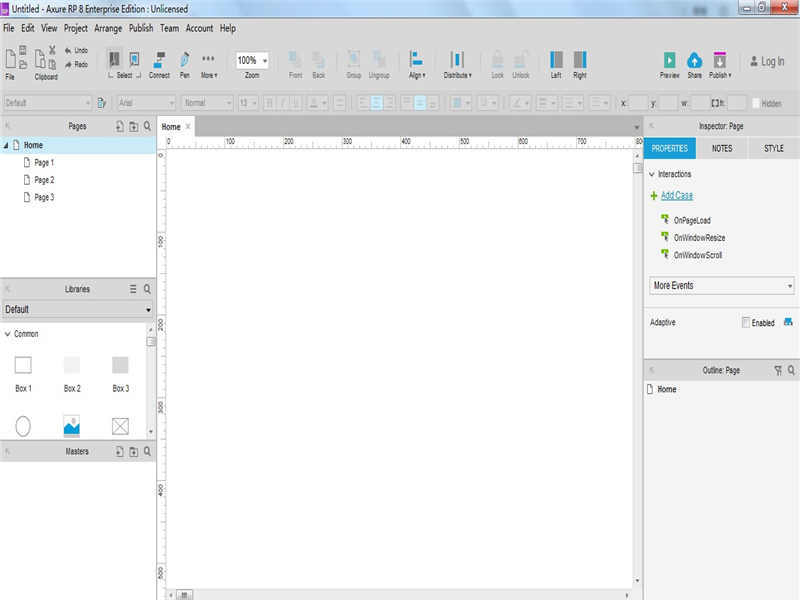Select the Pen tool
This screenshot has width=800, height=600.
(x=185, y=60)
